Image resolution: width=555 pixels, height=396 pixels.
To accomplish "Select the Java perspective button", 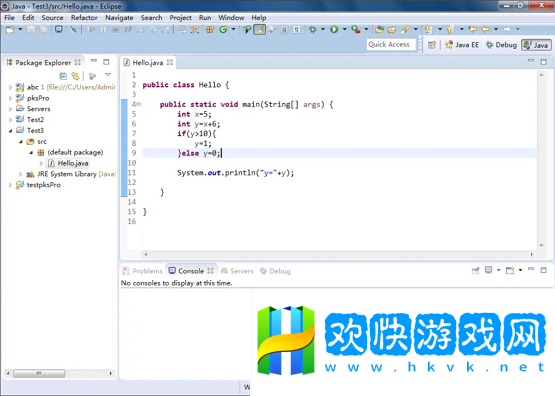I will [536, 45].
